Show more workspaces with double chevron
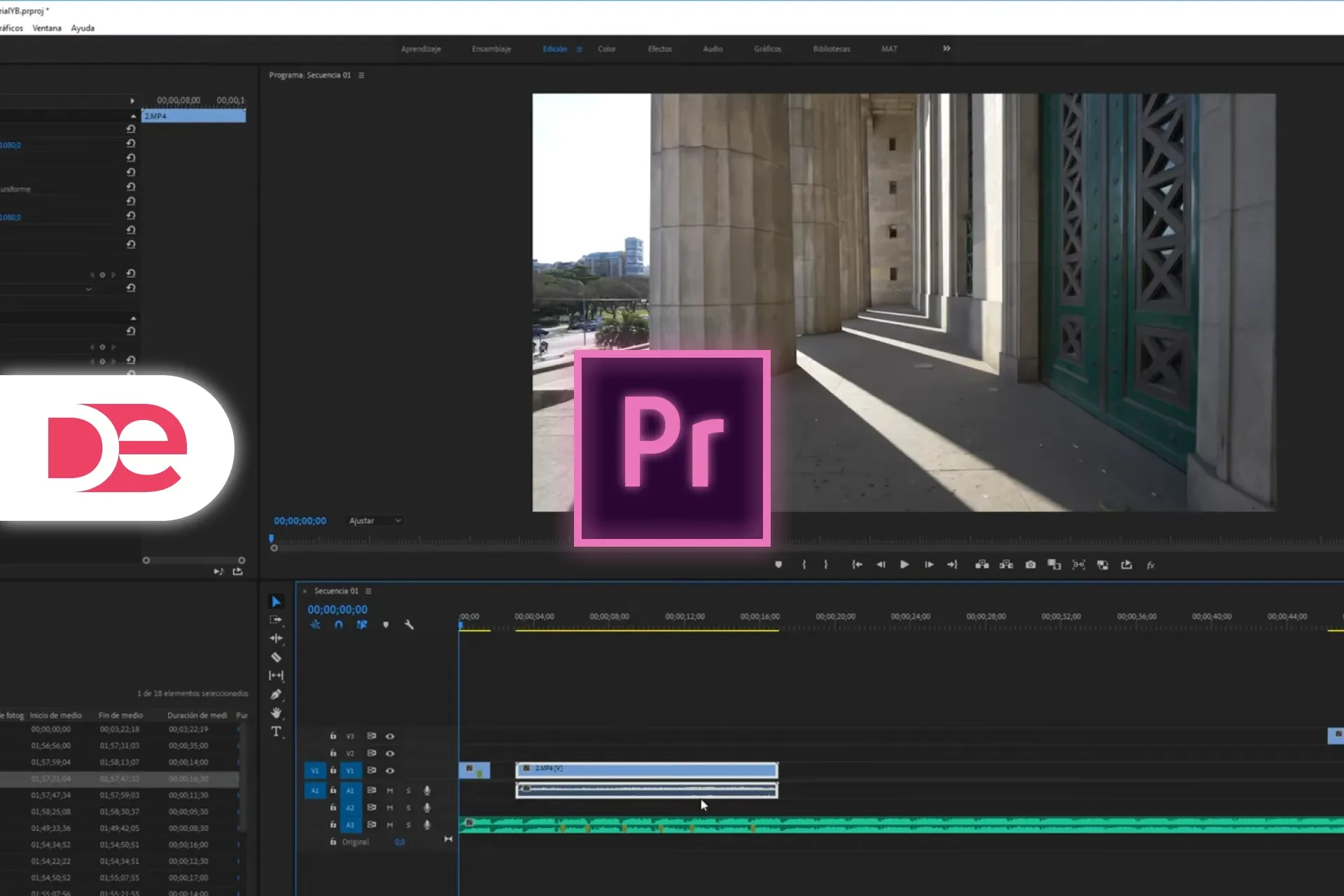This screenshot has width=1344, height=896. 946,48
